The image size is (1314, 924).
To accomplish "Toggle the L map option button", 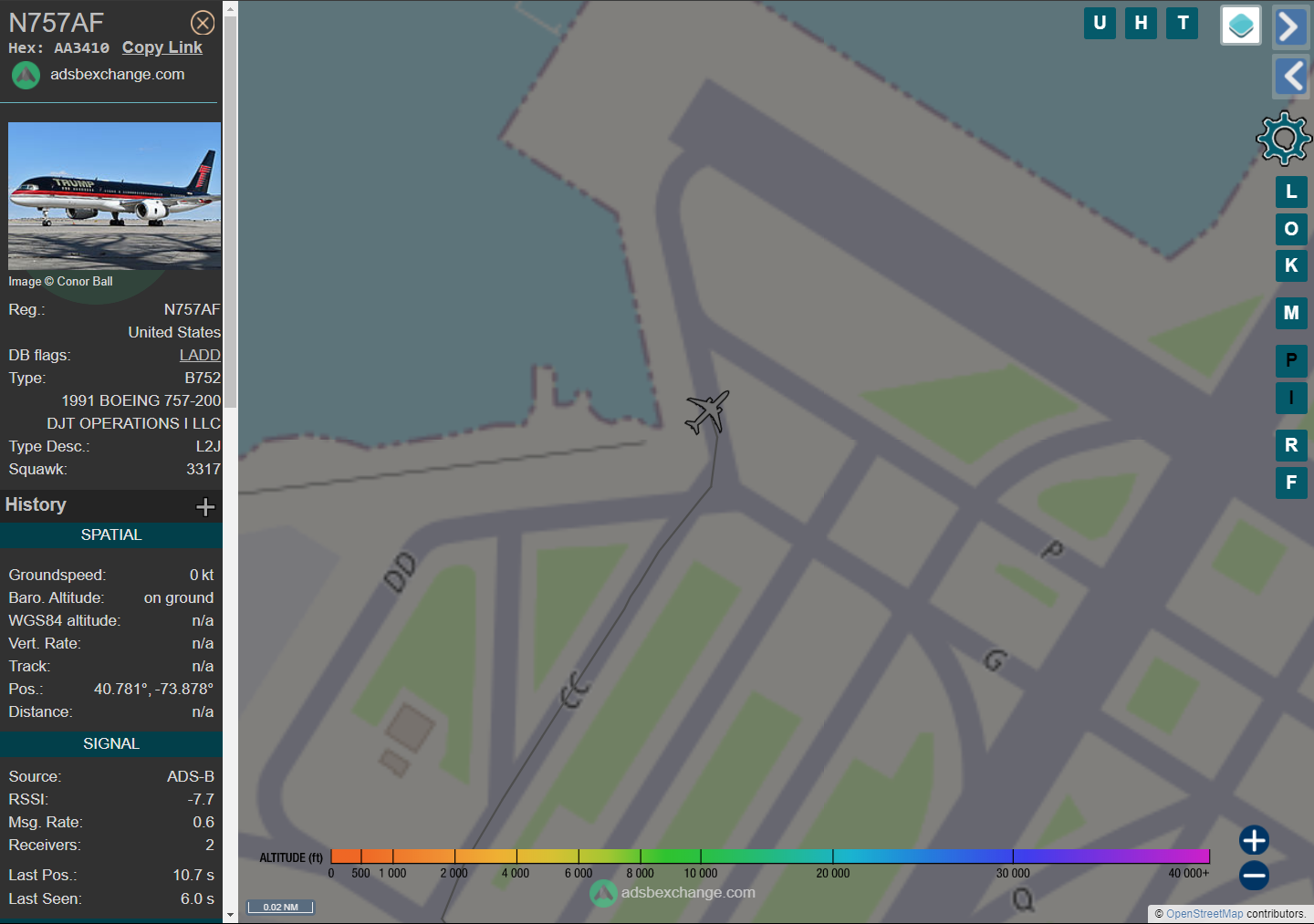I will (x=1291, y=192).
